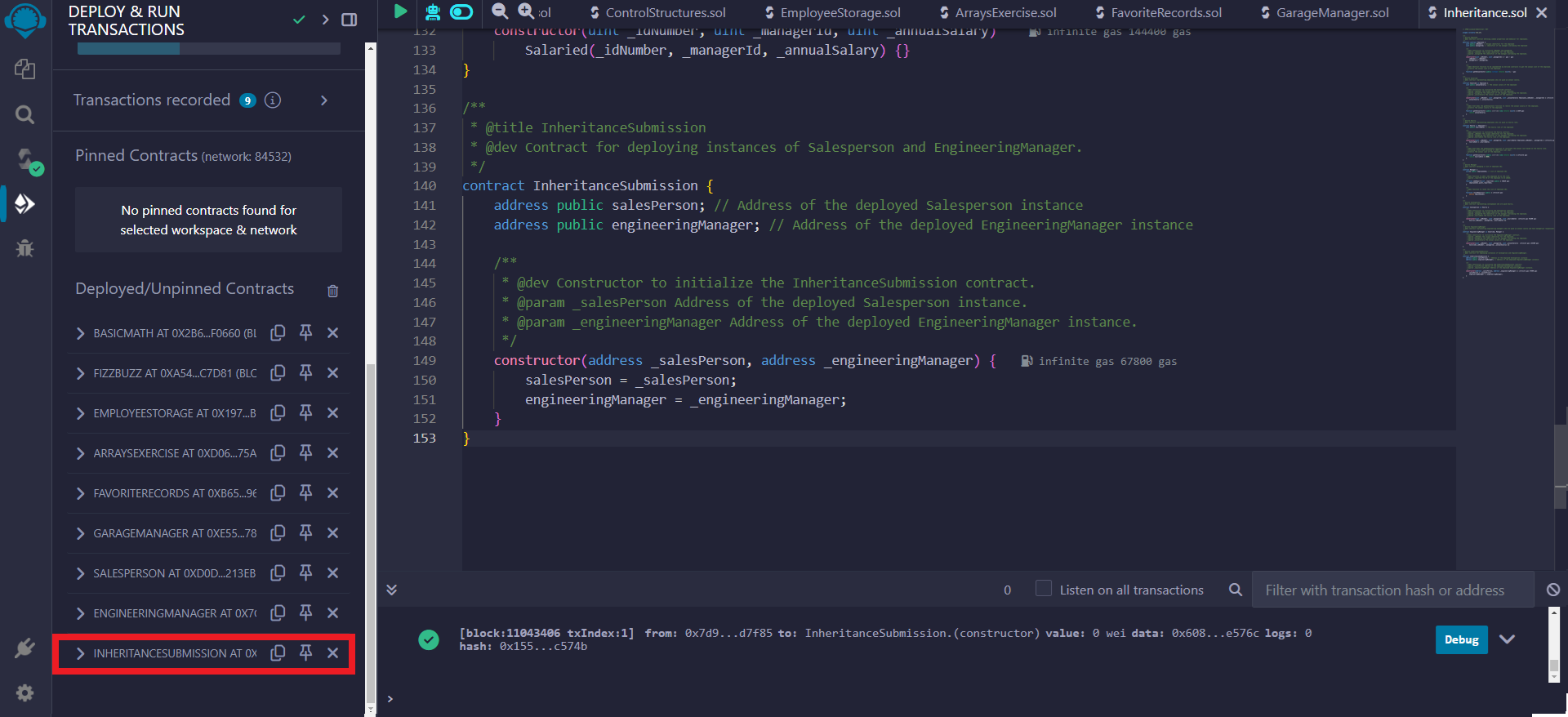Pin the ENGINEERINGMANAGER contract
1568x717 pixels.
(305, 612)
